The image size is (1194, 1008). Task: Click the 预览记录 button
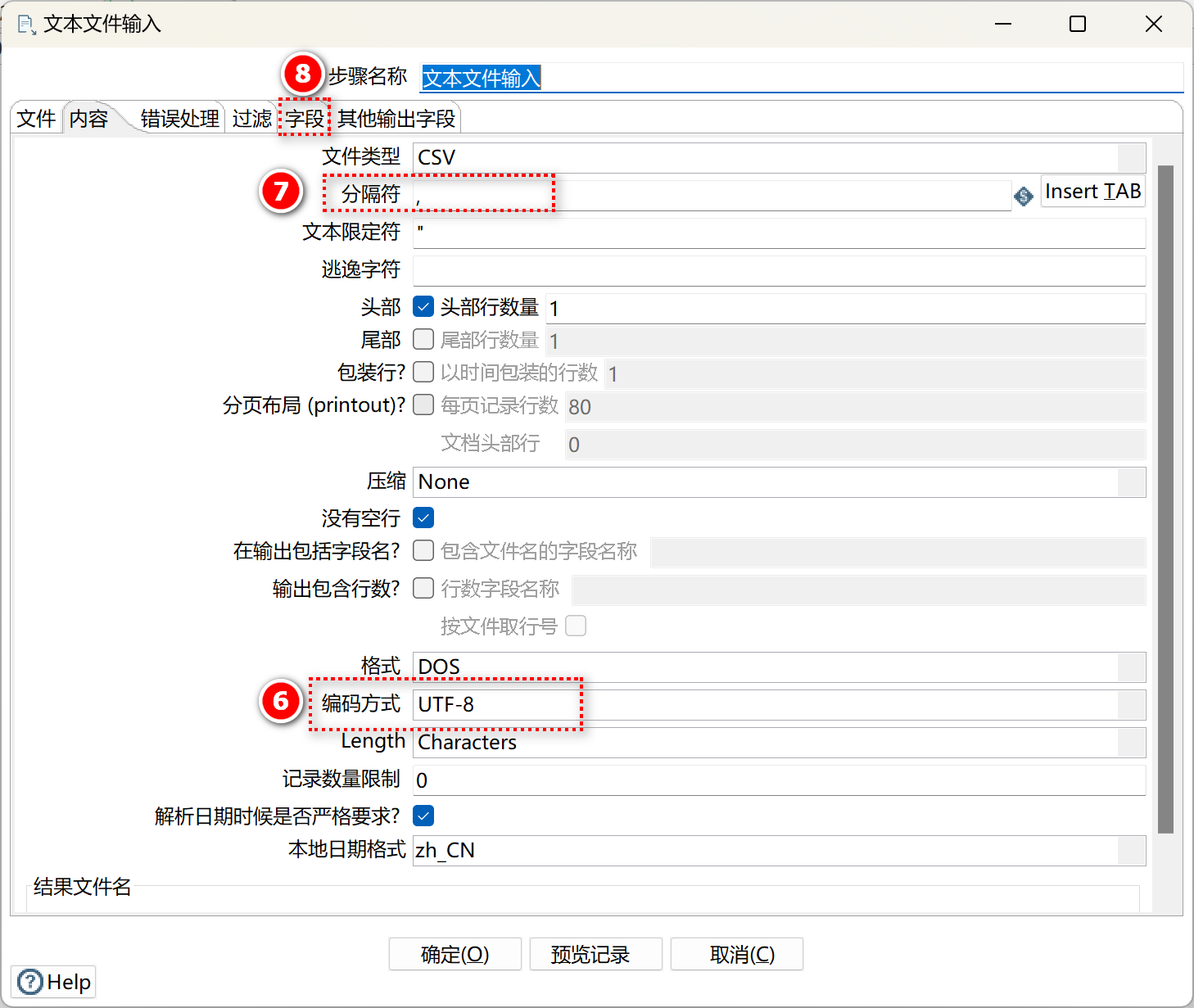[595, 954]
